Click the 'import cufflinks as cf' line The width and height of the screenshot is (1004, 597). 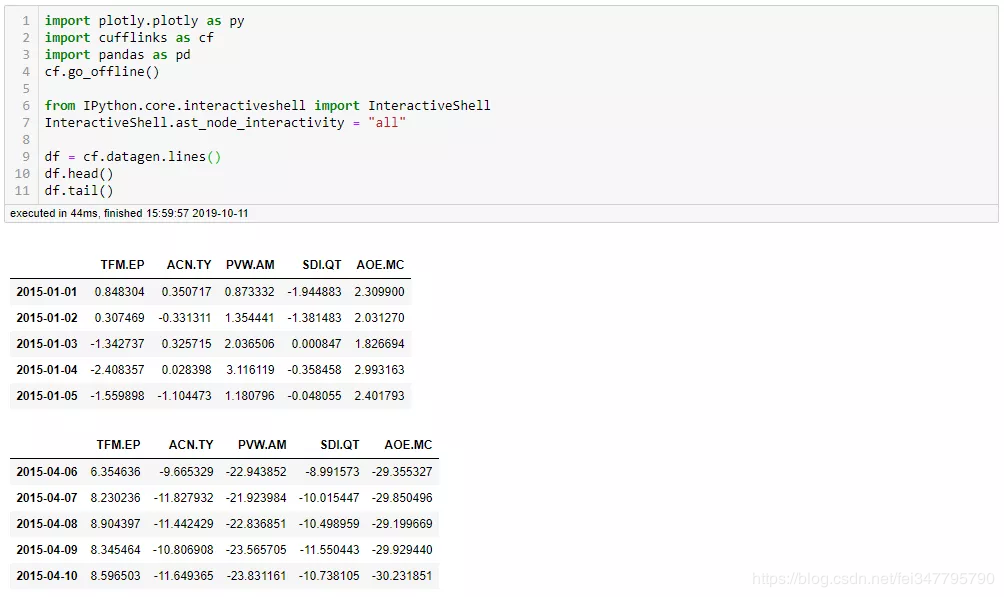[x=129, y=38]
